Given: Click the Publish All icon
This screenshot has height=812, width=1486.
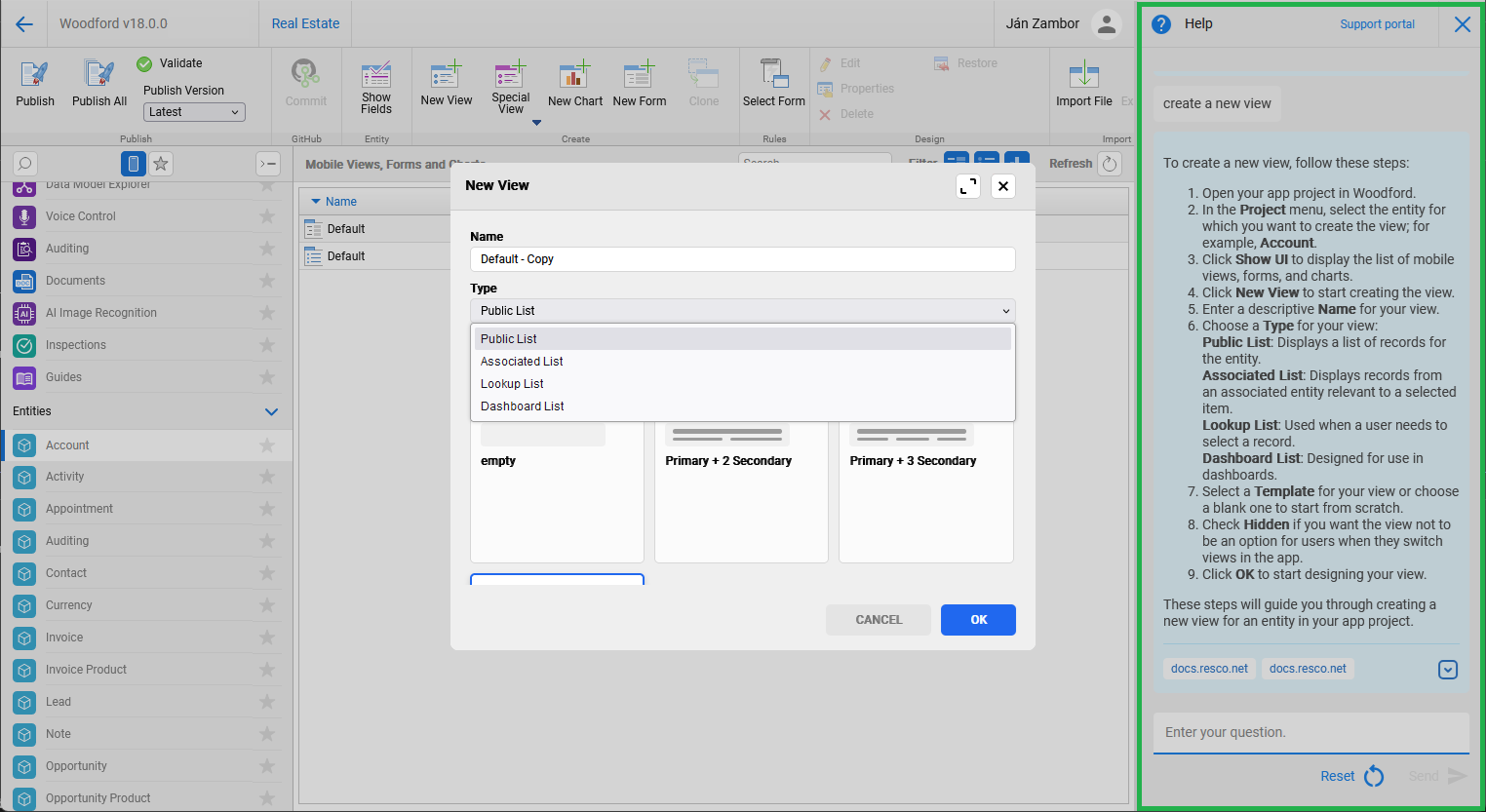Looking at the screenshot, I should (99, 75).
